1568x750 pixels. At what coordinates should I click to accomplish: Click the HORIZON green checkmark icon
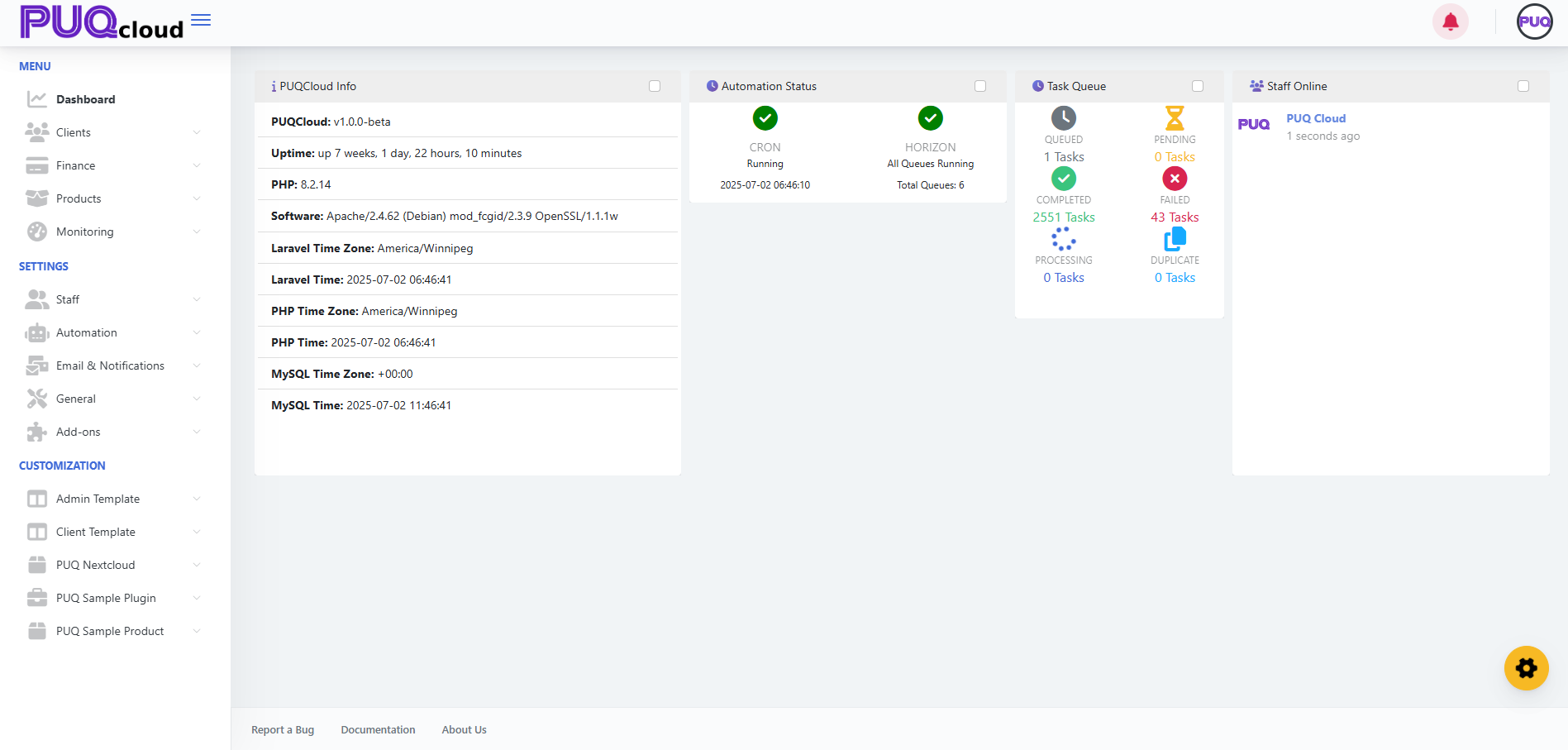click(931, 118)
